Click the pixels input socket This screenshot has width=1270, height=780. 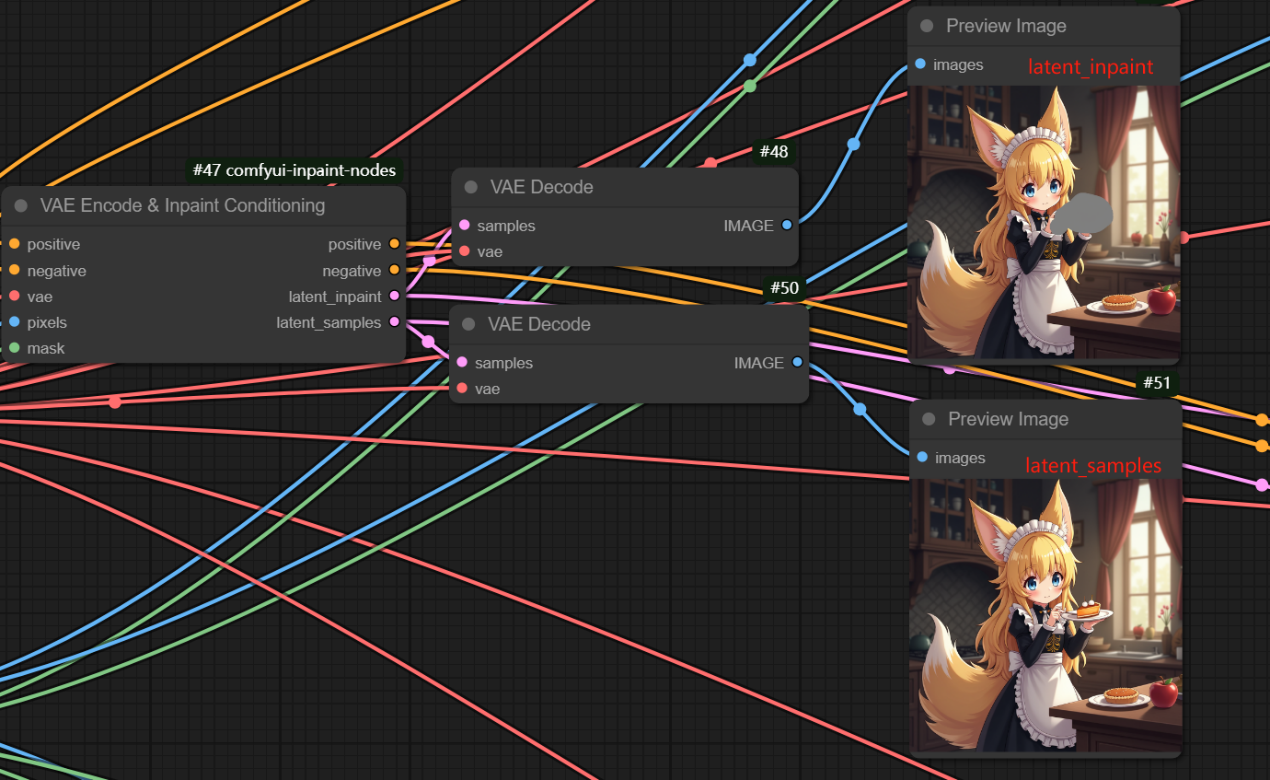[x=14, y=322]
